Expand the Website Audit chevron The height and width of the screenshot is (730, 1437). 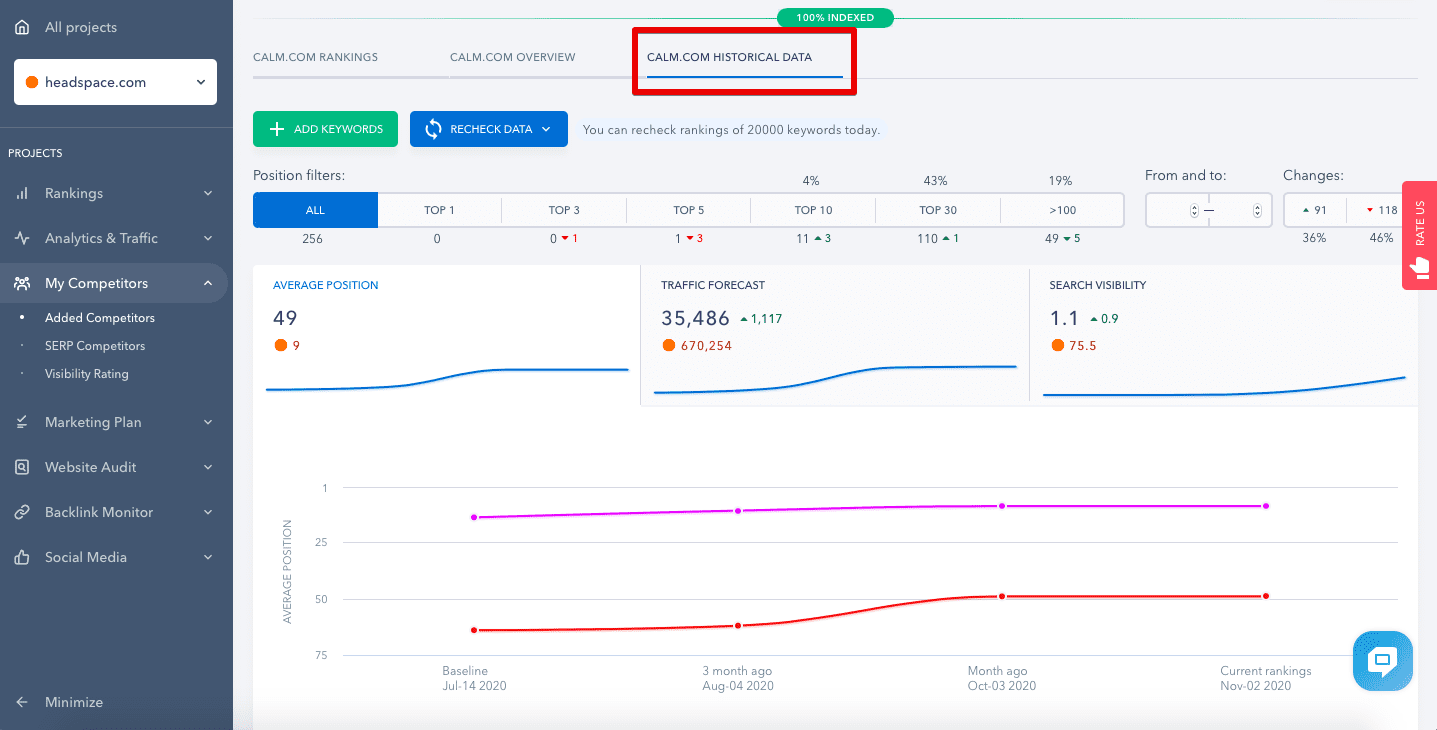tap(208, 467)
